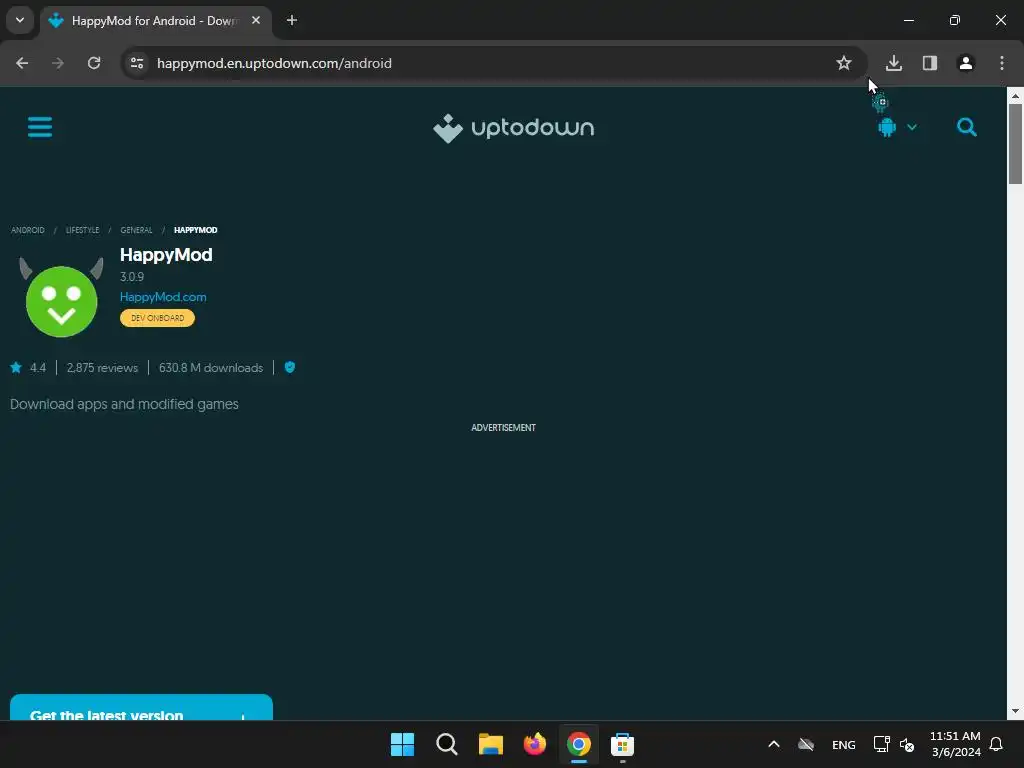This screenshot has height=768, width=1024.
Task: Close the HappyMod for Android tab
Action: click(256, 21)
